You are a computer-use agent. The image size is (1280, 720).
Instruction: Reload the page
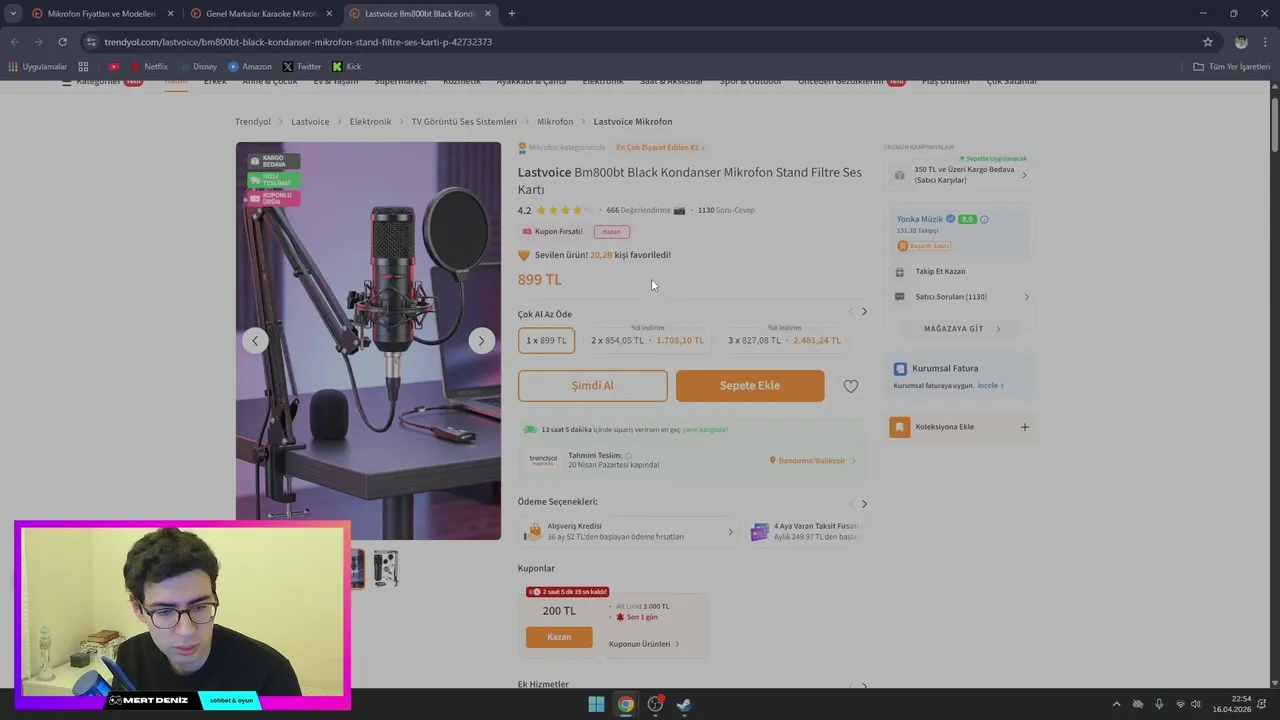point(62,42)
